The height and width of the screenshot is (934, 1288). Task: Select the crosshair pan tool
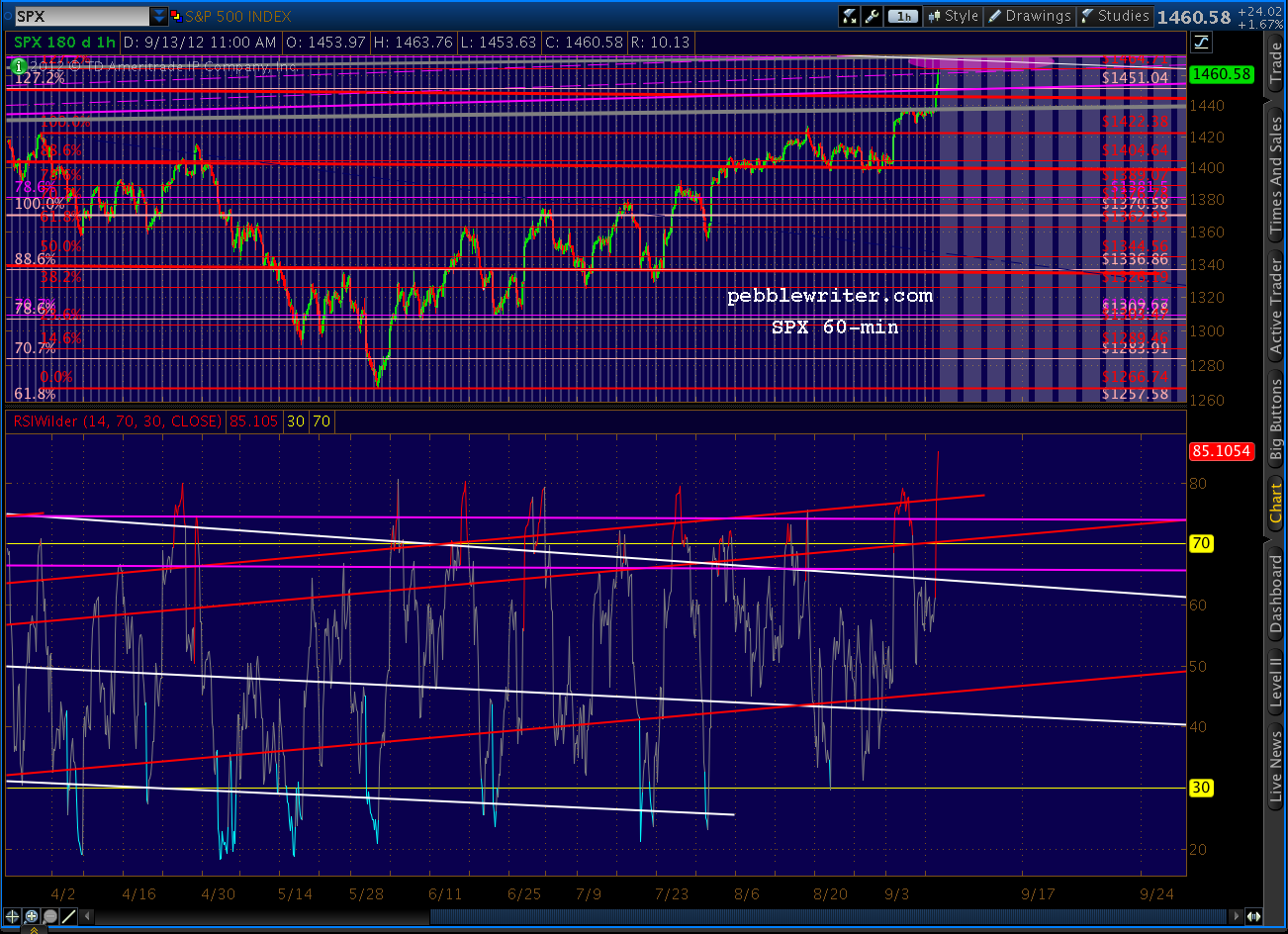tap(12, 917)
